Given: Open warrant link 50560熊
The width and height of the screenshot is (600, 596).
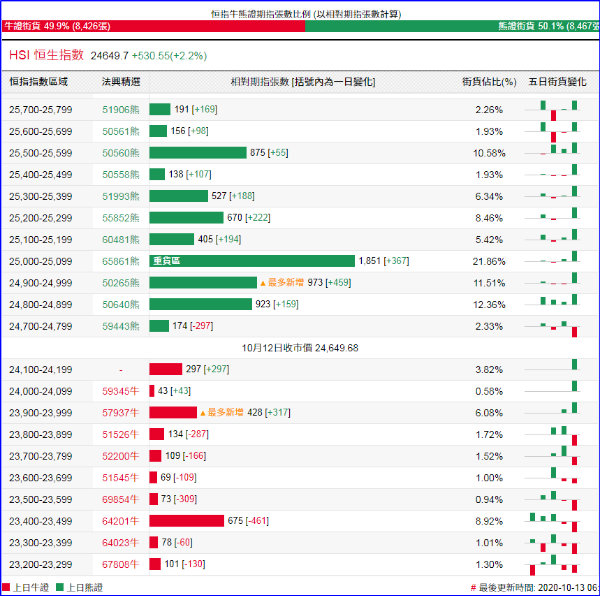Looking at the screenshot, I should [x=121, y=153].
